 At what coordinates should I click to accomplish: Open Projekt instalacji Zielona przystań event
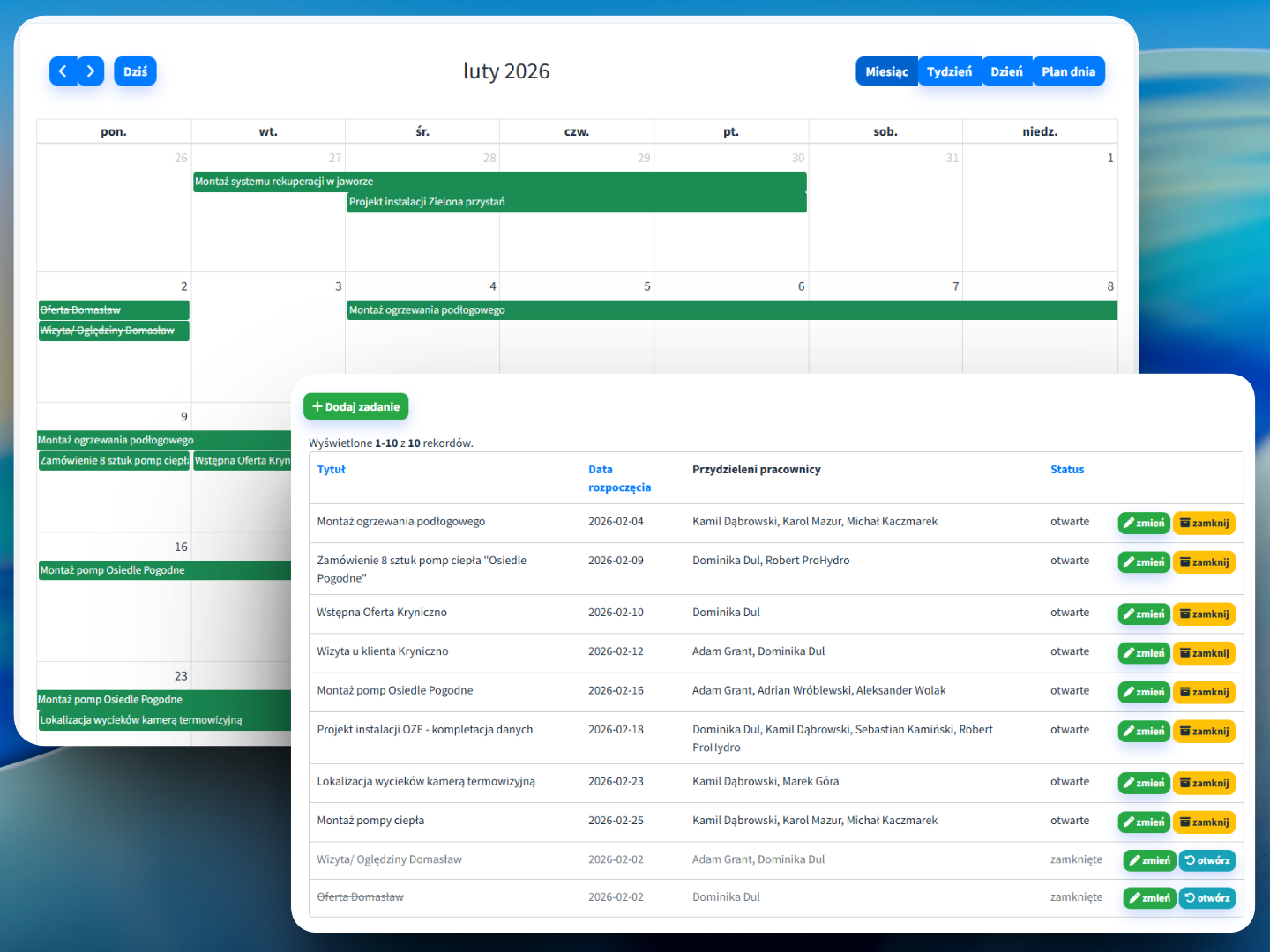point(577,202)
